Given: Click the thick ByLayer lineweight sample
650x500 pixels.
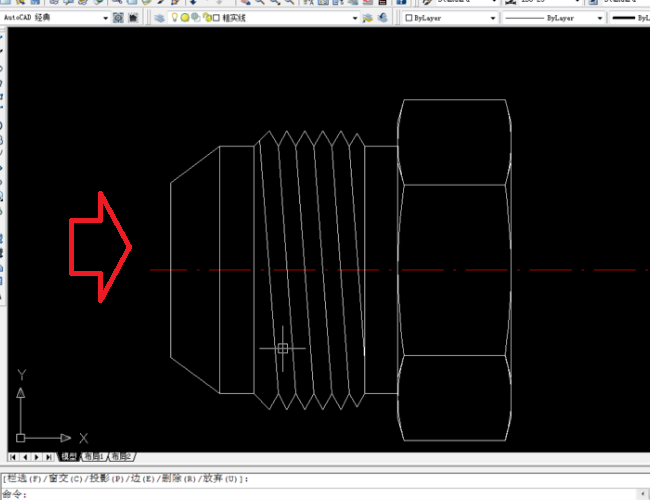Looking at the screenshot, I should 623,18.
